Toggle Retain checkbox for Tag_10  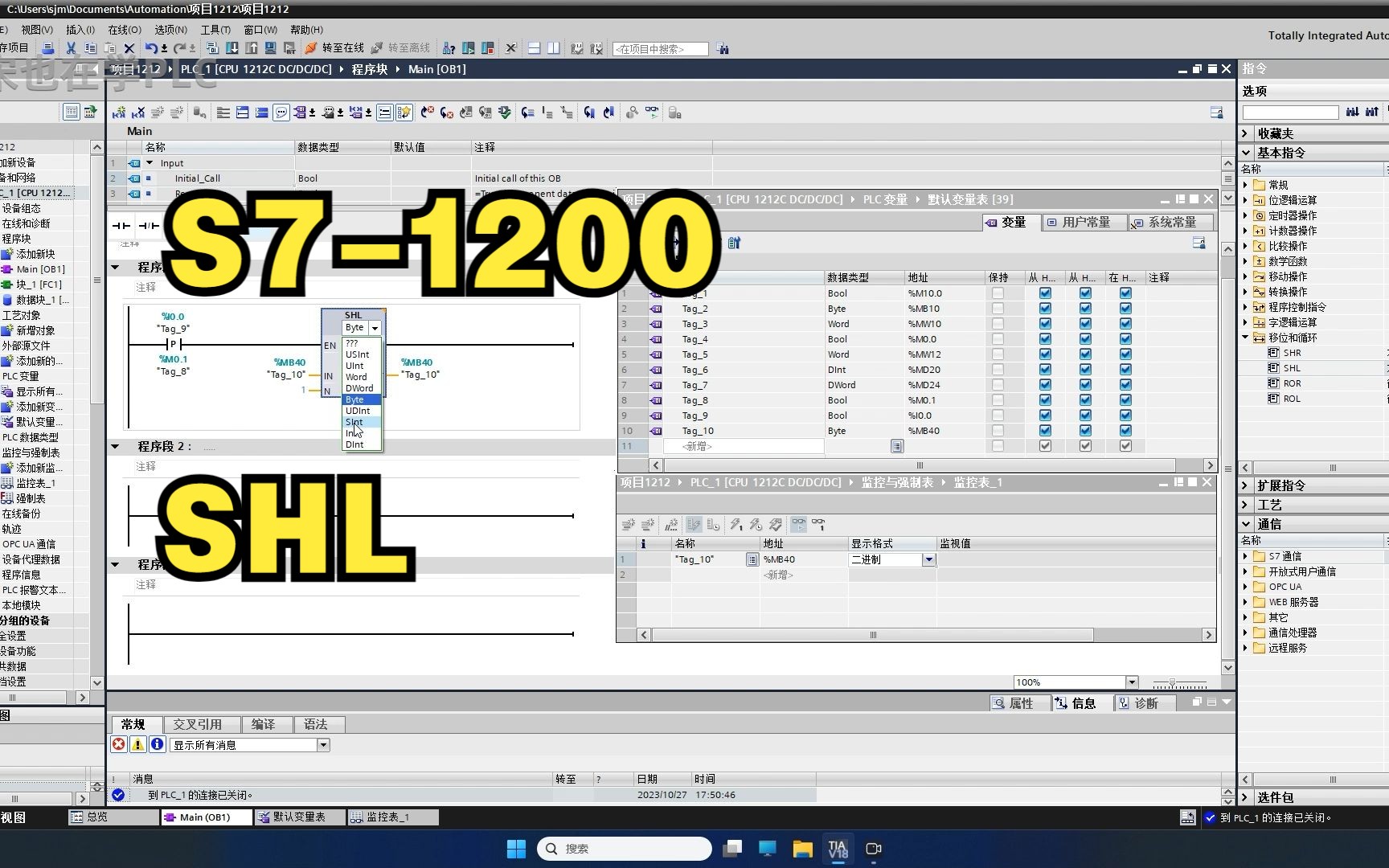[998, 431]
